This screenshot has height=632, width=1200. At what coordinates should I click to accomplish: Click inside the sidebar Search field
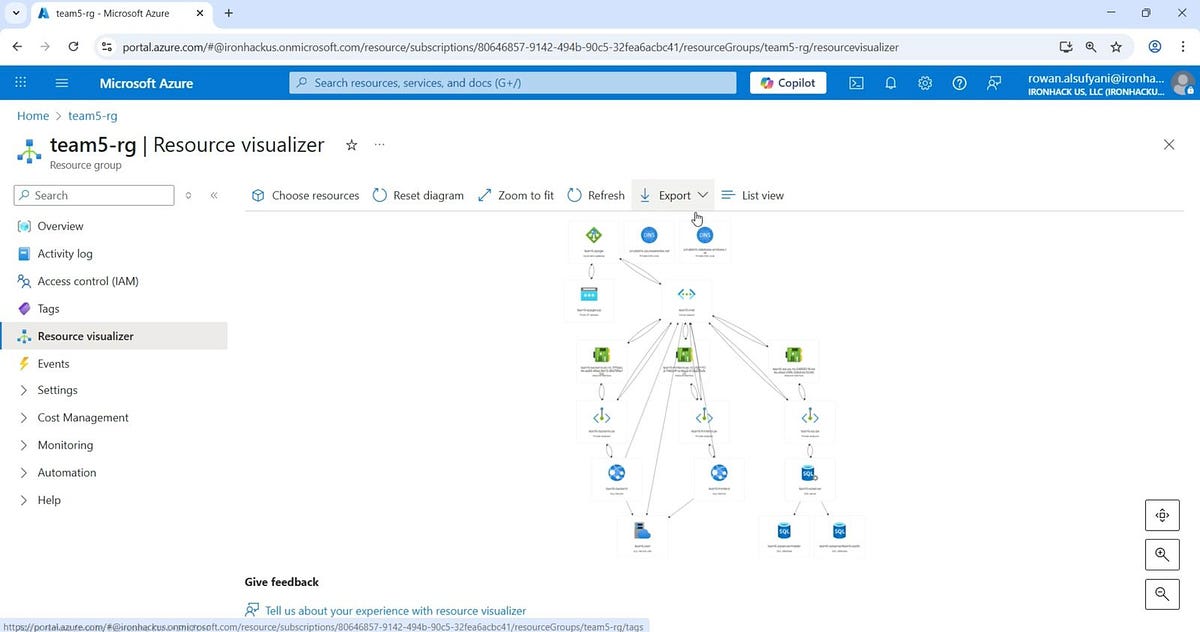pos(93,195)
